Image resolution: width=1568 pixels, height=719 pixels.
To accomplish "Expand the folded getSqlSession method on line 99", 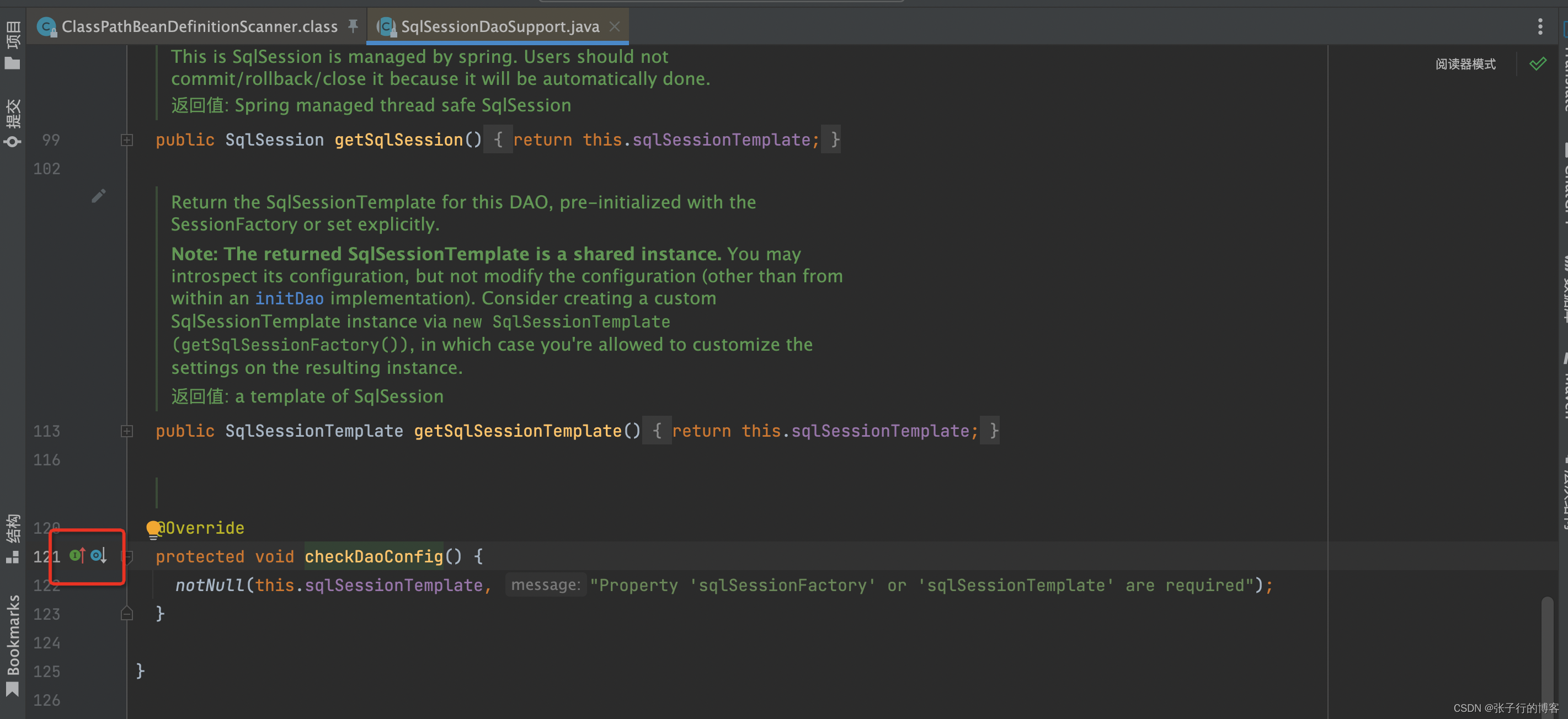I will coord(126,141).
